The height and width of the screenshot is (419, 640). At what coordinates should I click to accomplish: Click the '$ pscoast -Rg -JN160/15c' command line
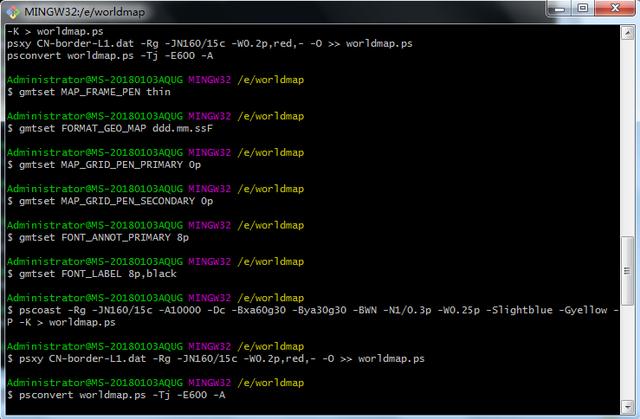(x=313, y=310)
